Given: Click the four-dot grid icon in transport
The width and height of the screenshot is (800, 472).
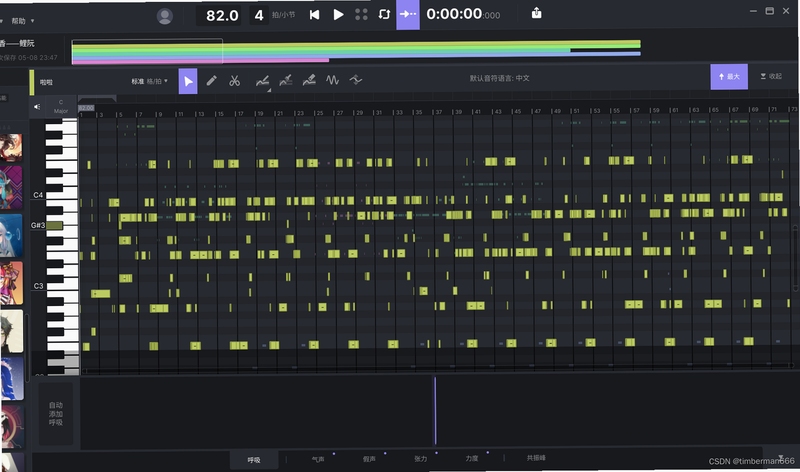Looking at the screenshot, I should 361,15.
